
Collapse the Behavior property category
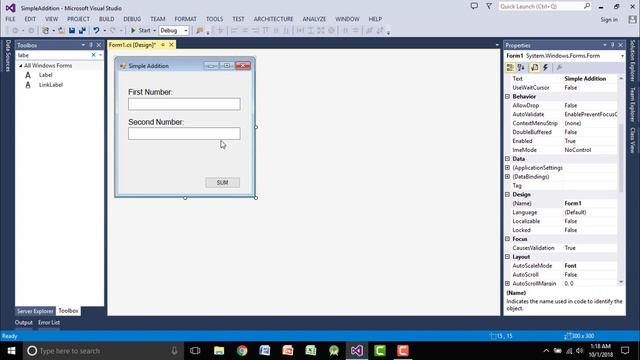coord(507,97)
